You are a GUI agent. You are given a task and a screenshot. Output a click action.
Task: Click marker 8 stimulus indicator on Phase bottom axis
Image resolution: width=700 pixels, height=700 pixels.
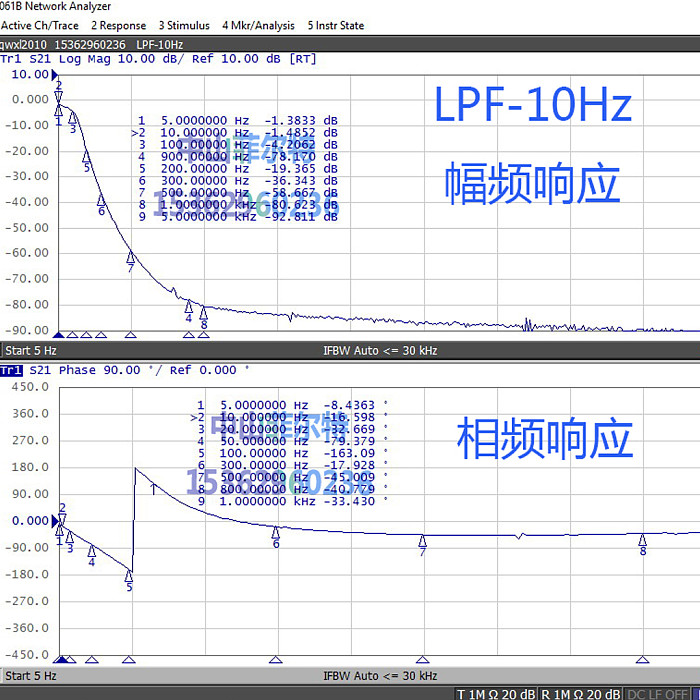642,659
